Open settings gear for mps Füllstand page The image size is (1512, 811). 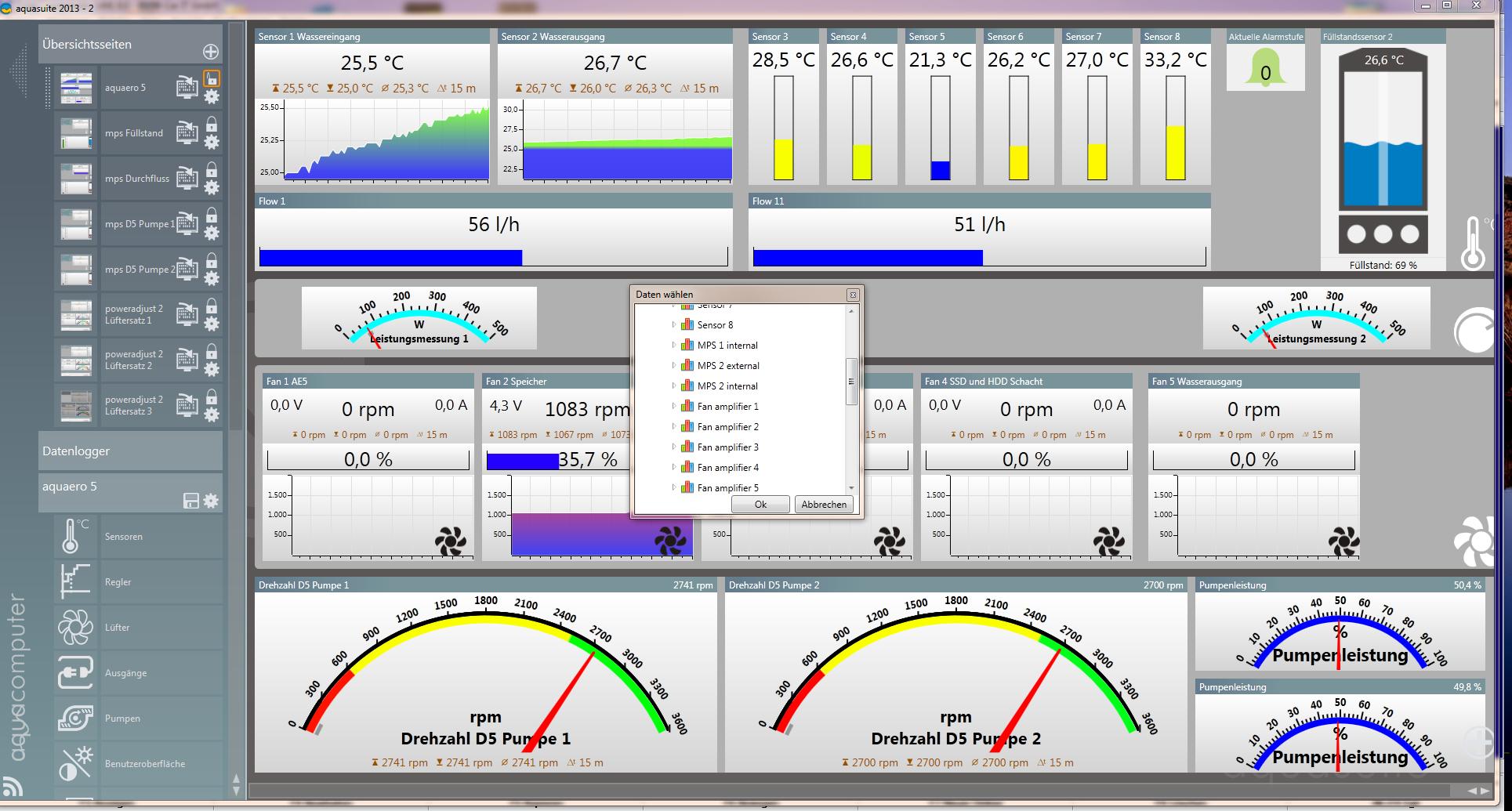(212, 143)
